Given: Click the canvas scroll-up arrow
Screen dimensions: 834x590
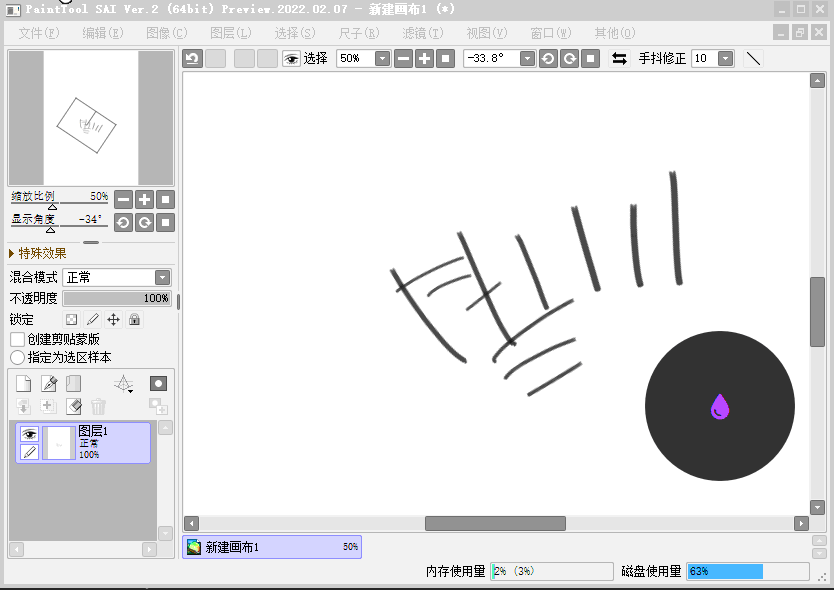Looking at the screenshot, I should click(818, 81).
